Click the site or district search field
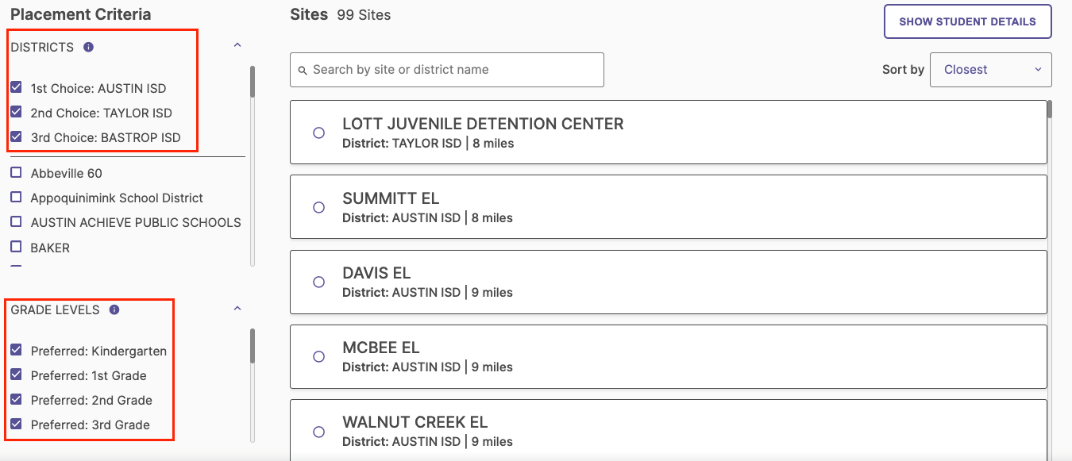Viewport: 1072px width, 461px height. (447, 70)
